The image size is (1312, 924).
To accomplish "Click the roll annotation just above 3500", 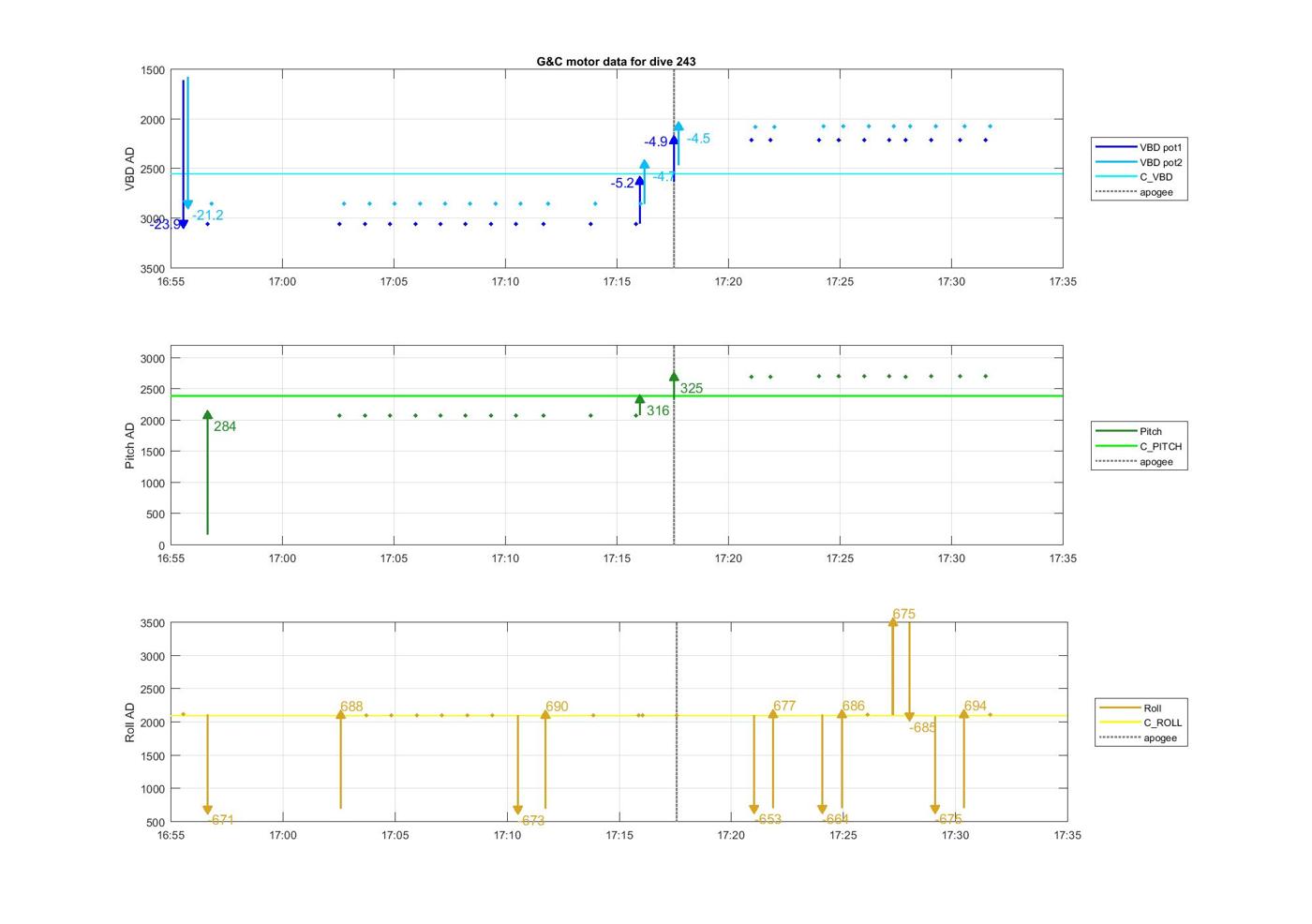I will 903,615.
